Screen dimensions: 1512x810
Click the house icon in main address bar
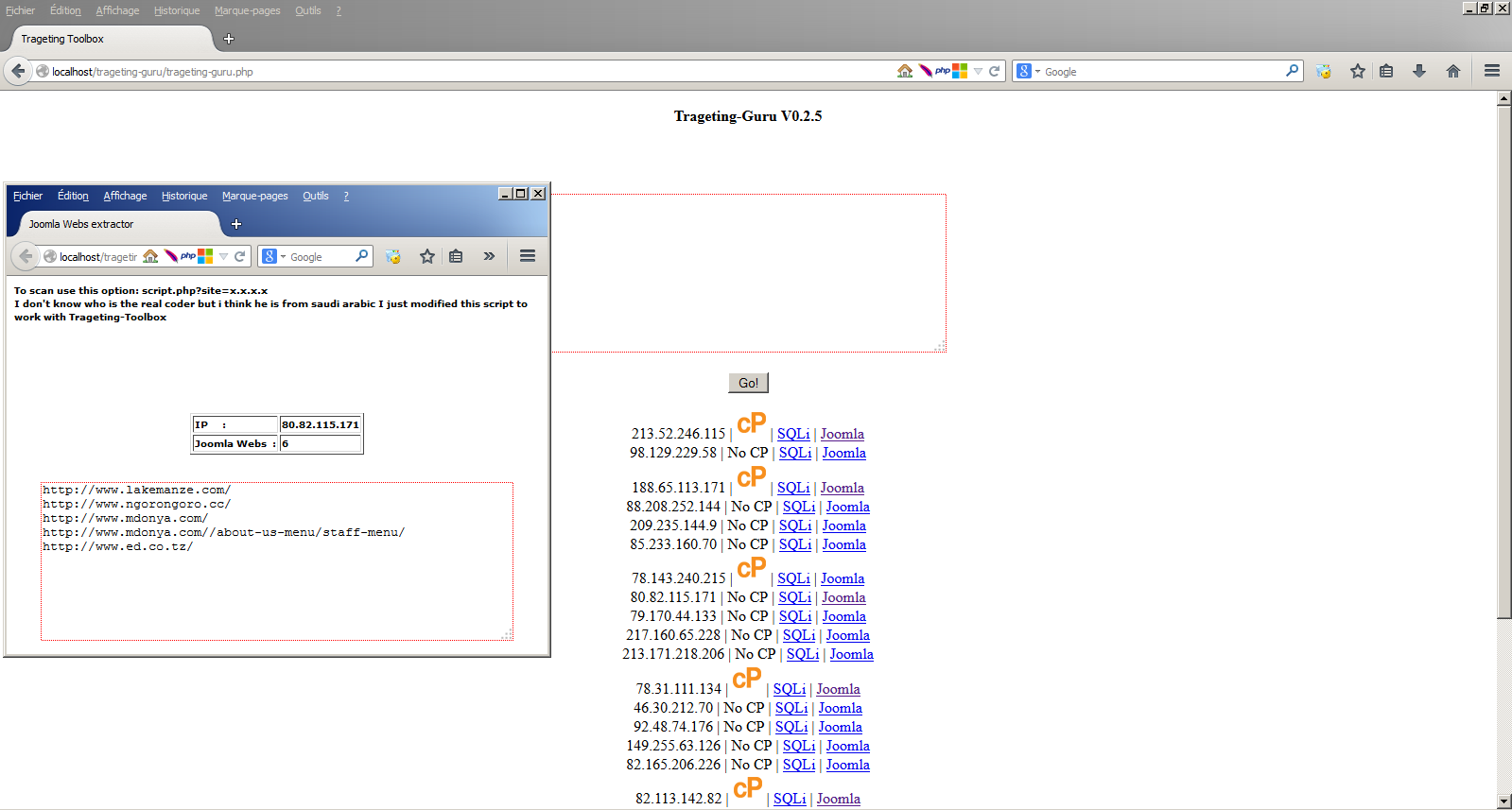905,71
